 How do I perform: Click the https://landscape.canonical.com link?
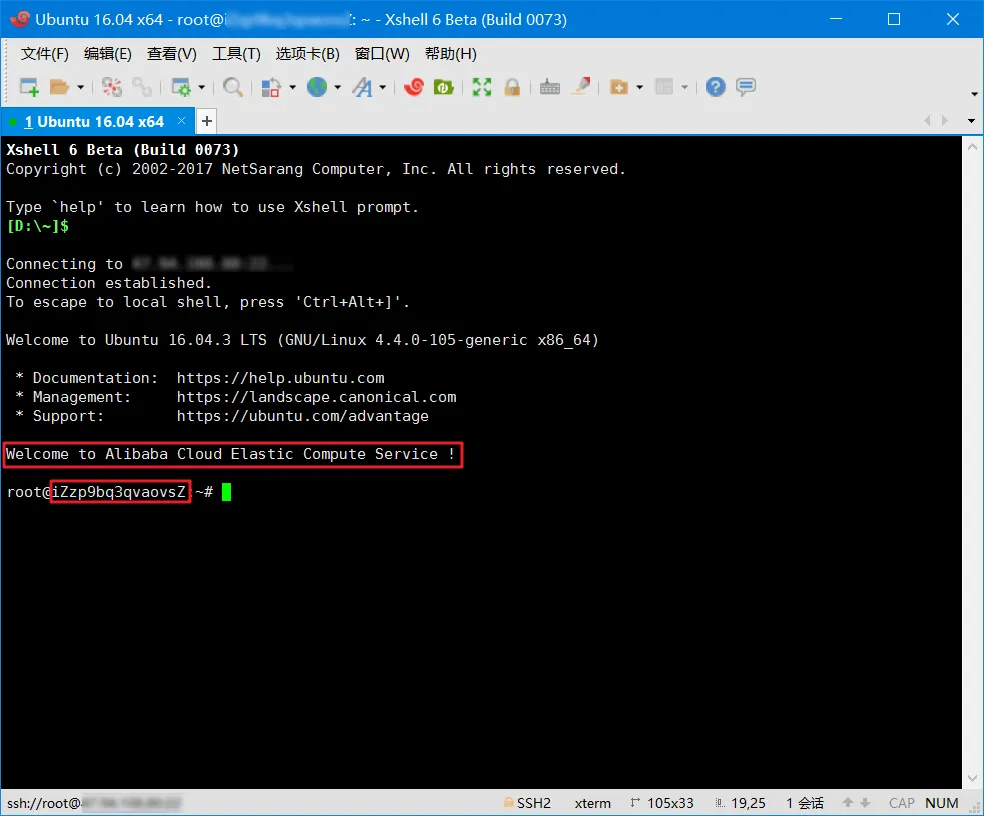pos(316,397)
